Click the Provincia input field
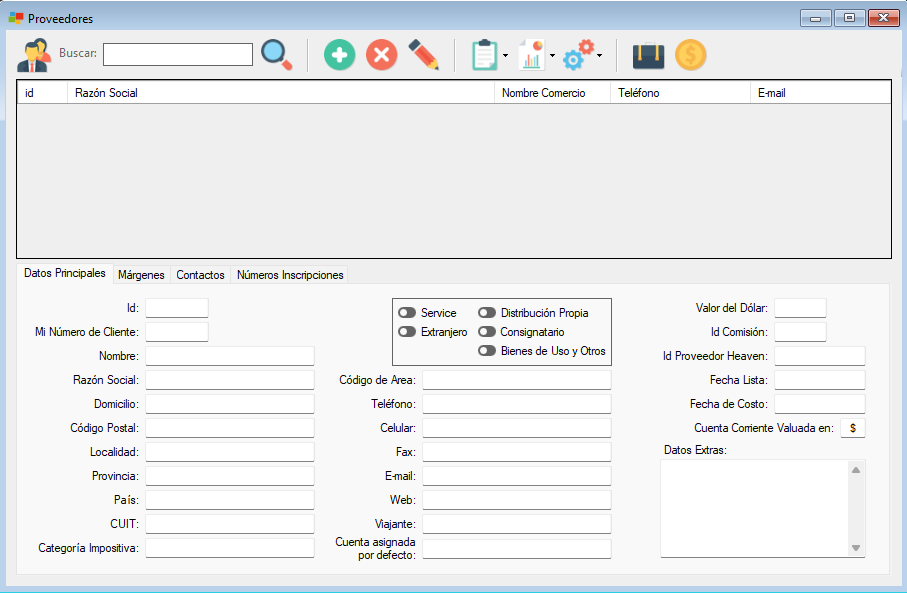This screenshot has height=593, width=907. (230, 476)
